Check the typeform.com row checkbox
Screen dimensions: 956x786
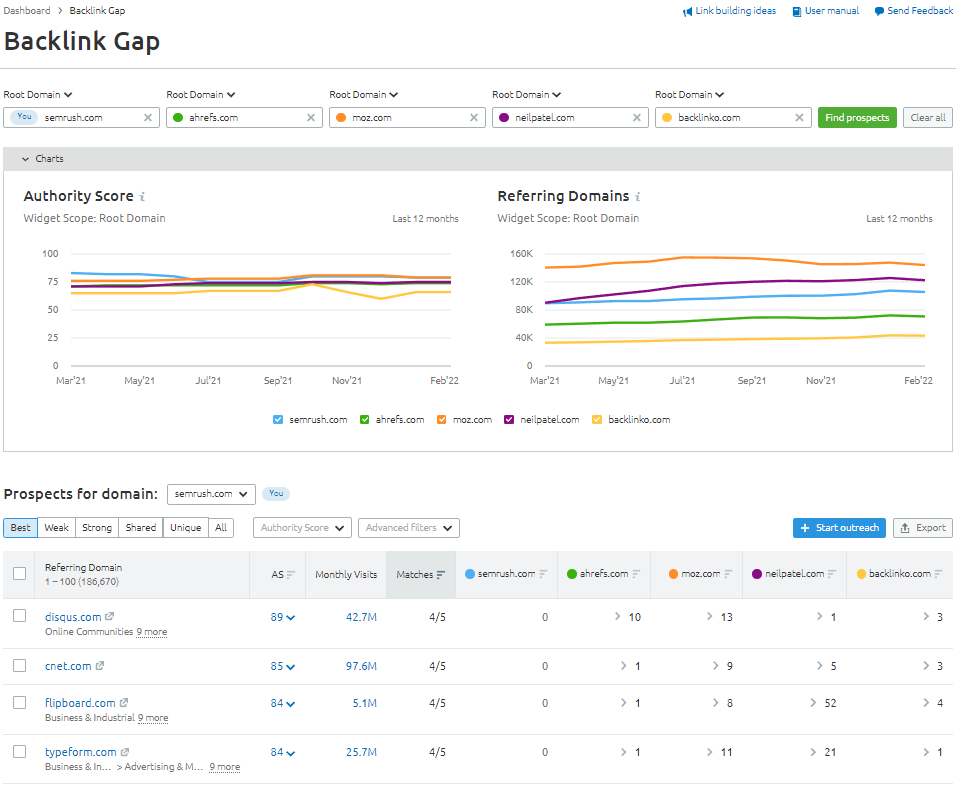coord(20,751)
